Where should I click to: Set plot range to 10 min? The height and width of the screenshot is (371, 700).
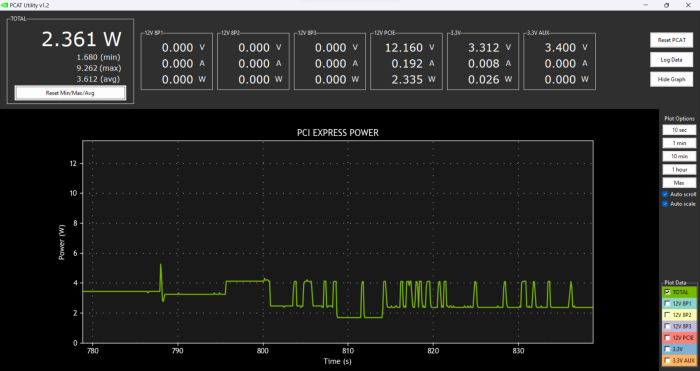(679, 156)
